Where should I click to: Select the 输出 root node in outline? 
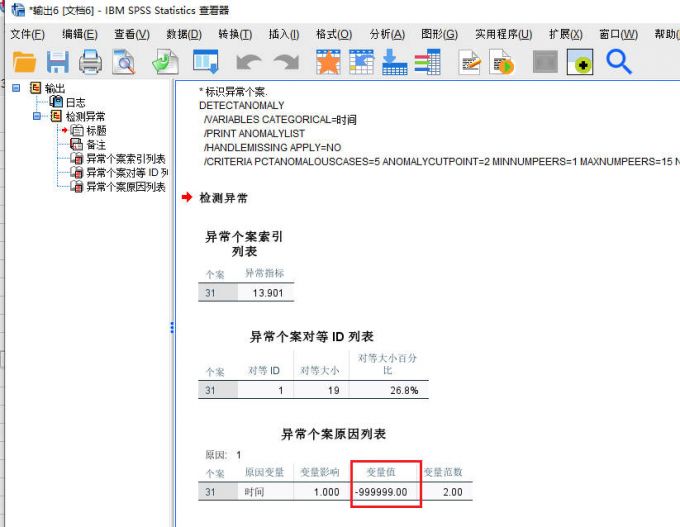click(x=55, y=88)
